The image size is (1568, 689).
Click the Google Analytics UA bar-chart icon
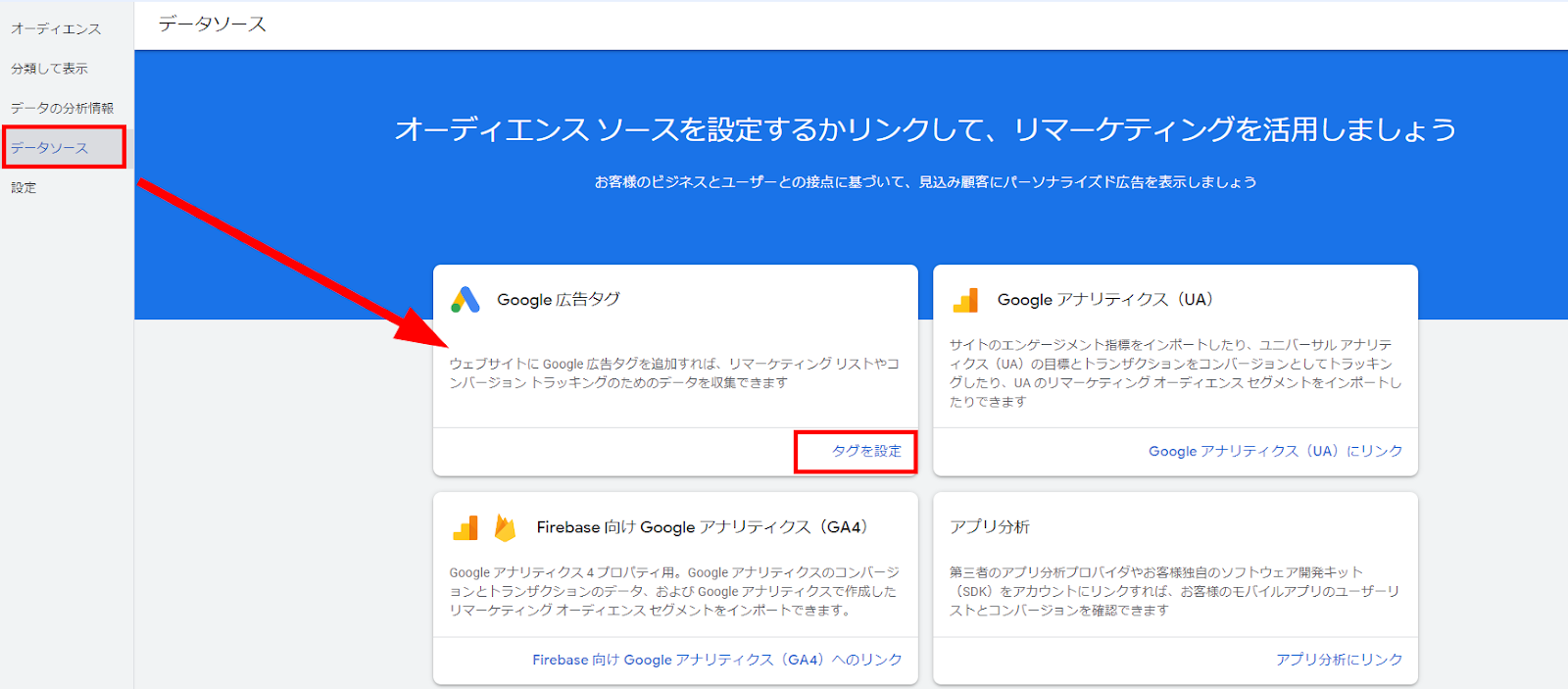click(965, 300)
